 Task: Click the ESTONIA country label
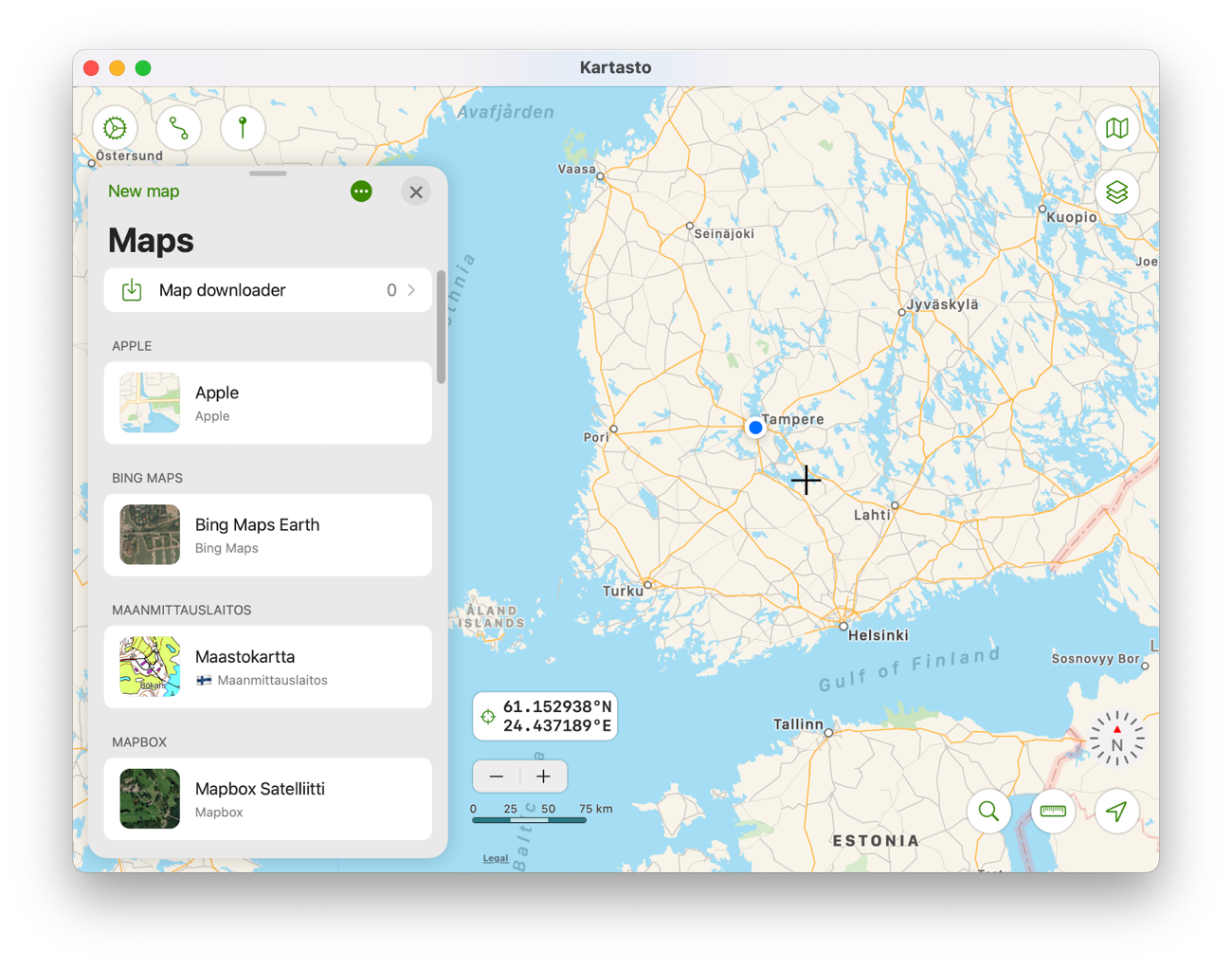876,841
